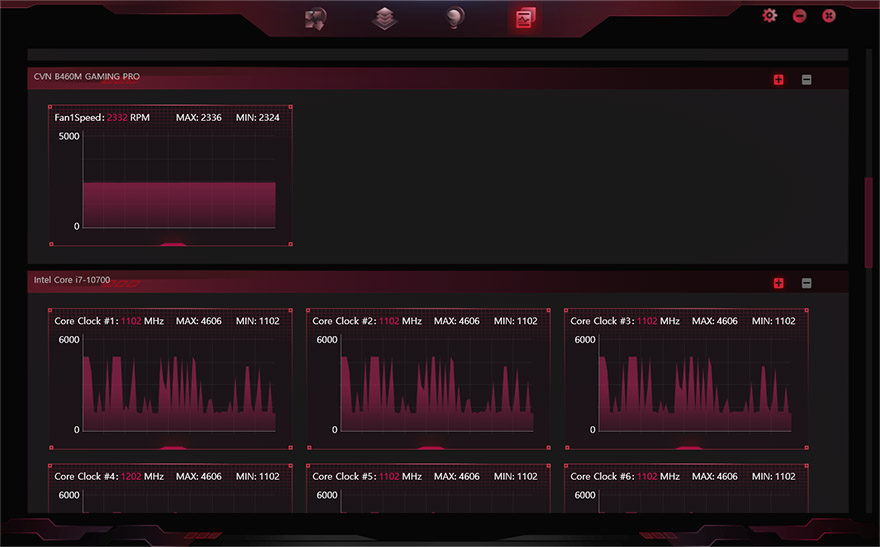The height and width of the screenshot is (547, 880).
Task: Click the Core Clock #4 label
Action: (x=85, y=476)
